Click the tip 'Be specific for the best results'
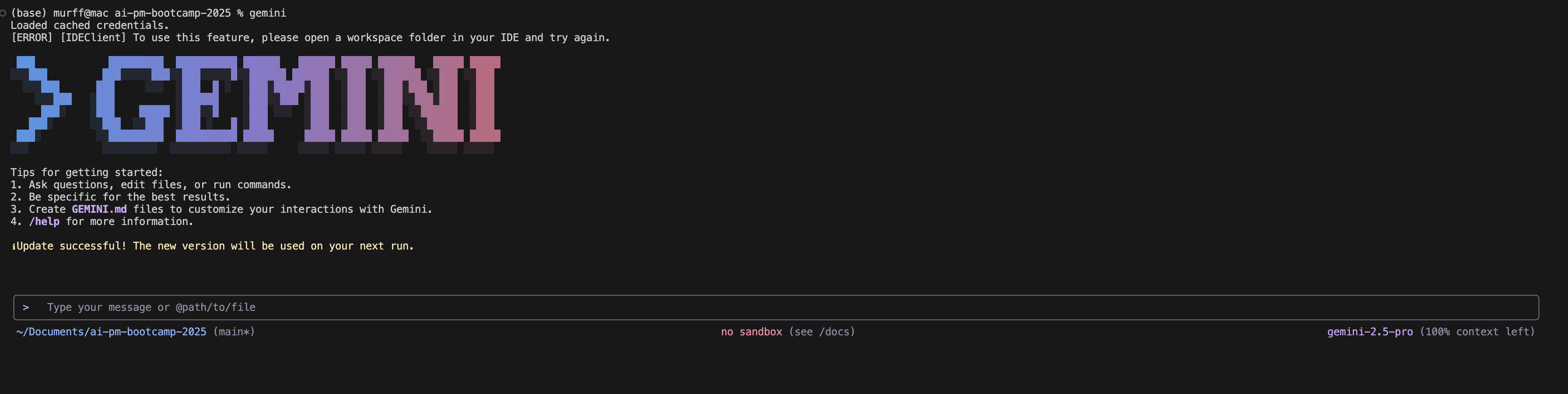This screenshot has height=394, width=1568. (129, 197)
